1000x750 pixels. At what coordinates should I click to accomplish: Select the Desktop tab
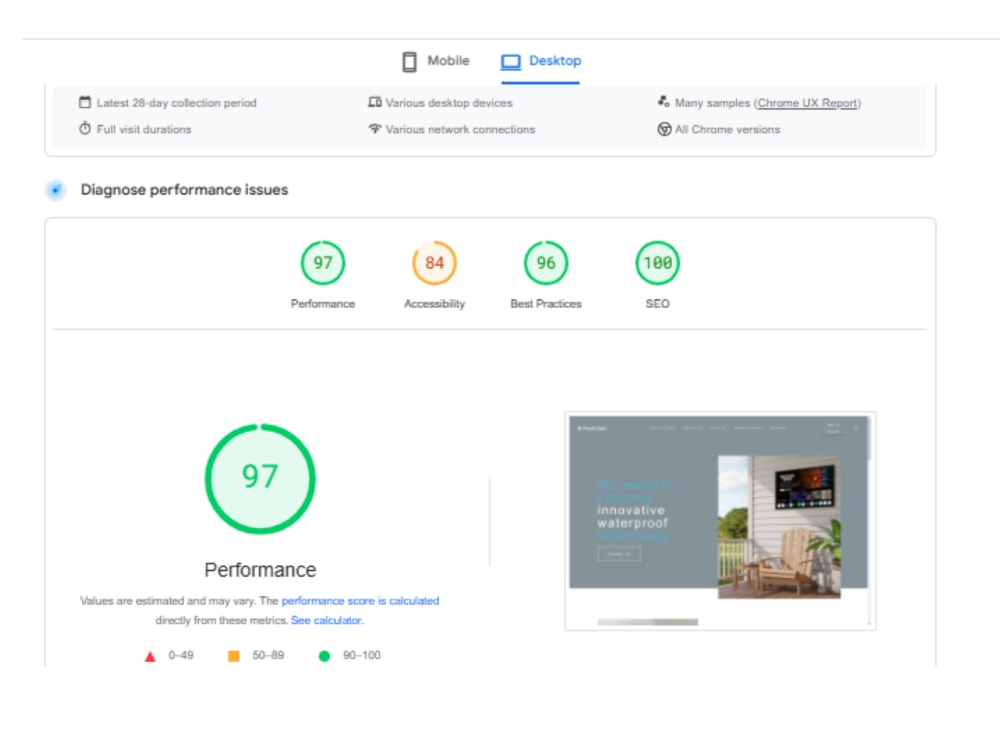tap(541, 61)
